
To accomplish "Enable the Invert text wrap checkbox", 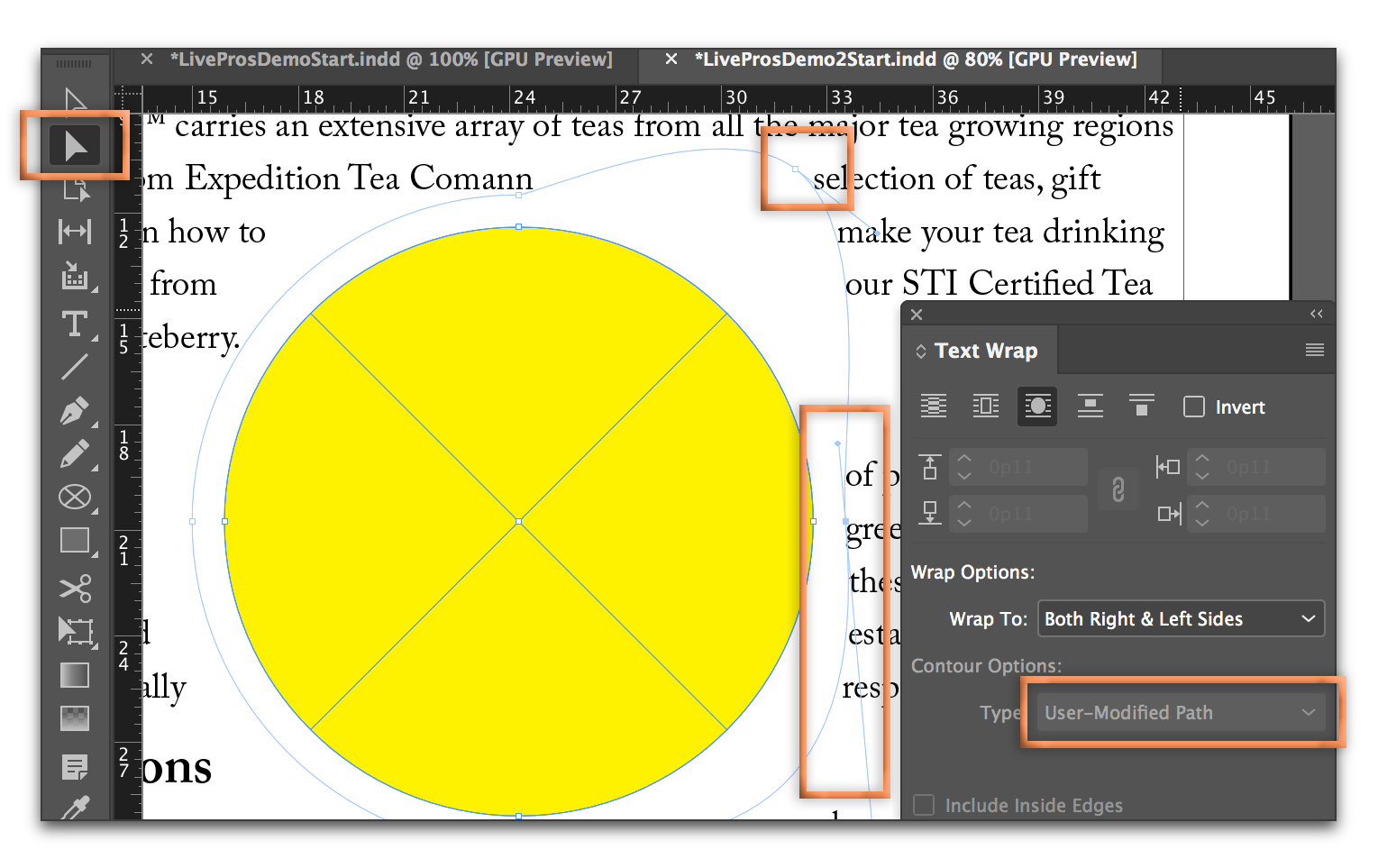I will pyautogui.click(x=1193, y=407).
